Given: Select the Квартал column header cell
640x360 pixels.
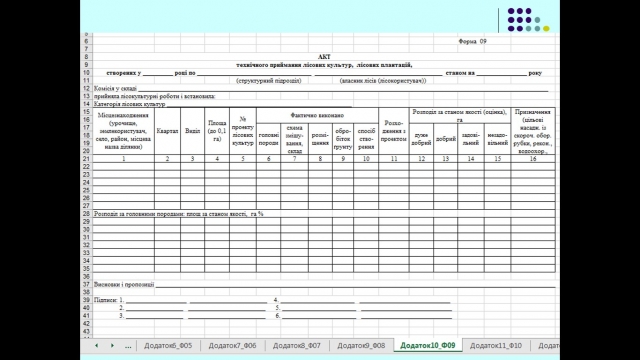Looking at the screenshot, I should (x=167, y=131).
